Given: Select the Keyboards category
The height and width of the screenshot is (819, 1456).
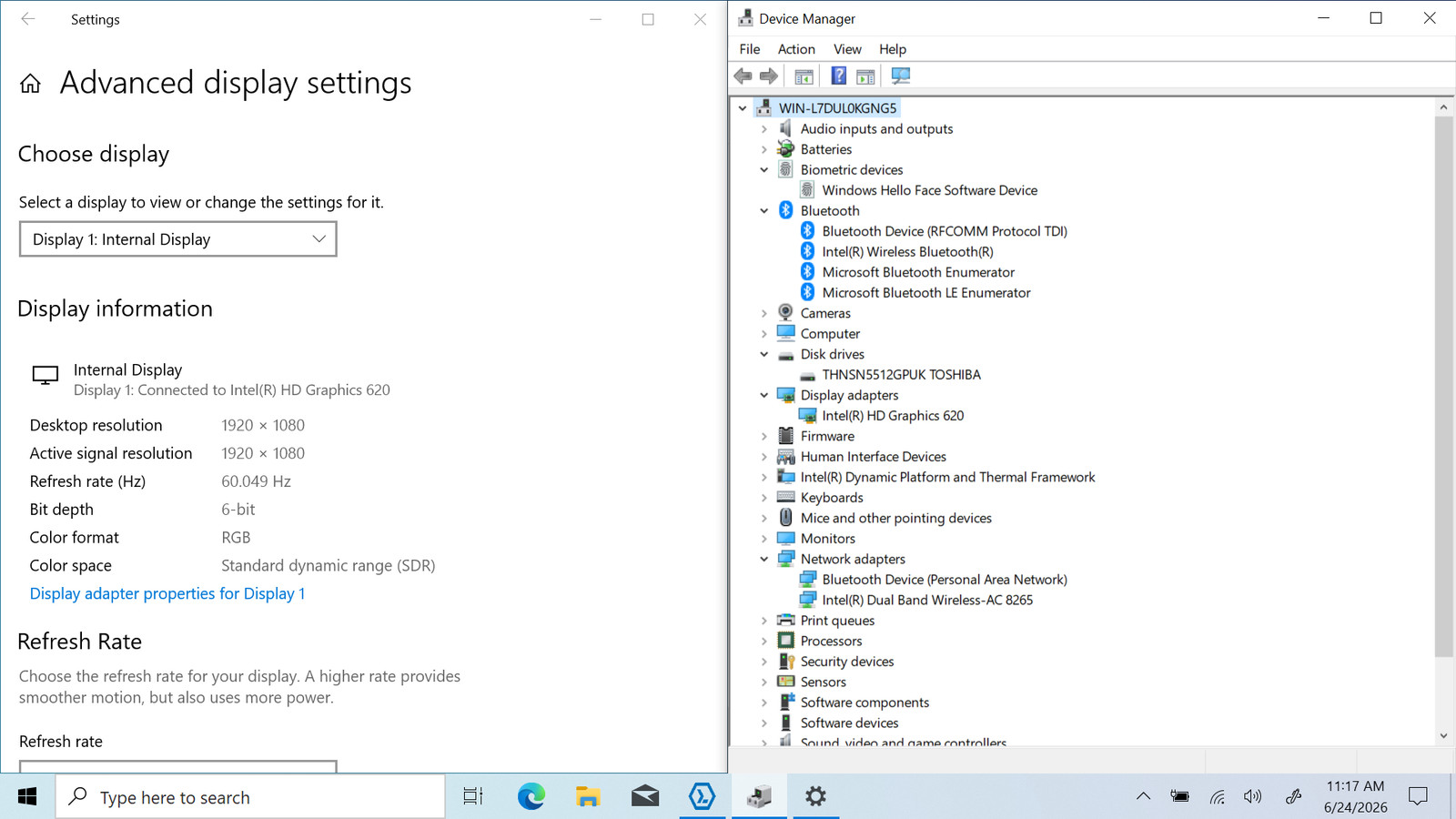Looking at the screenshot, I should (x=832, y=498).
